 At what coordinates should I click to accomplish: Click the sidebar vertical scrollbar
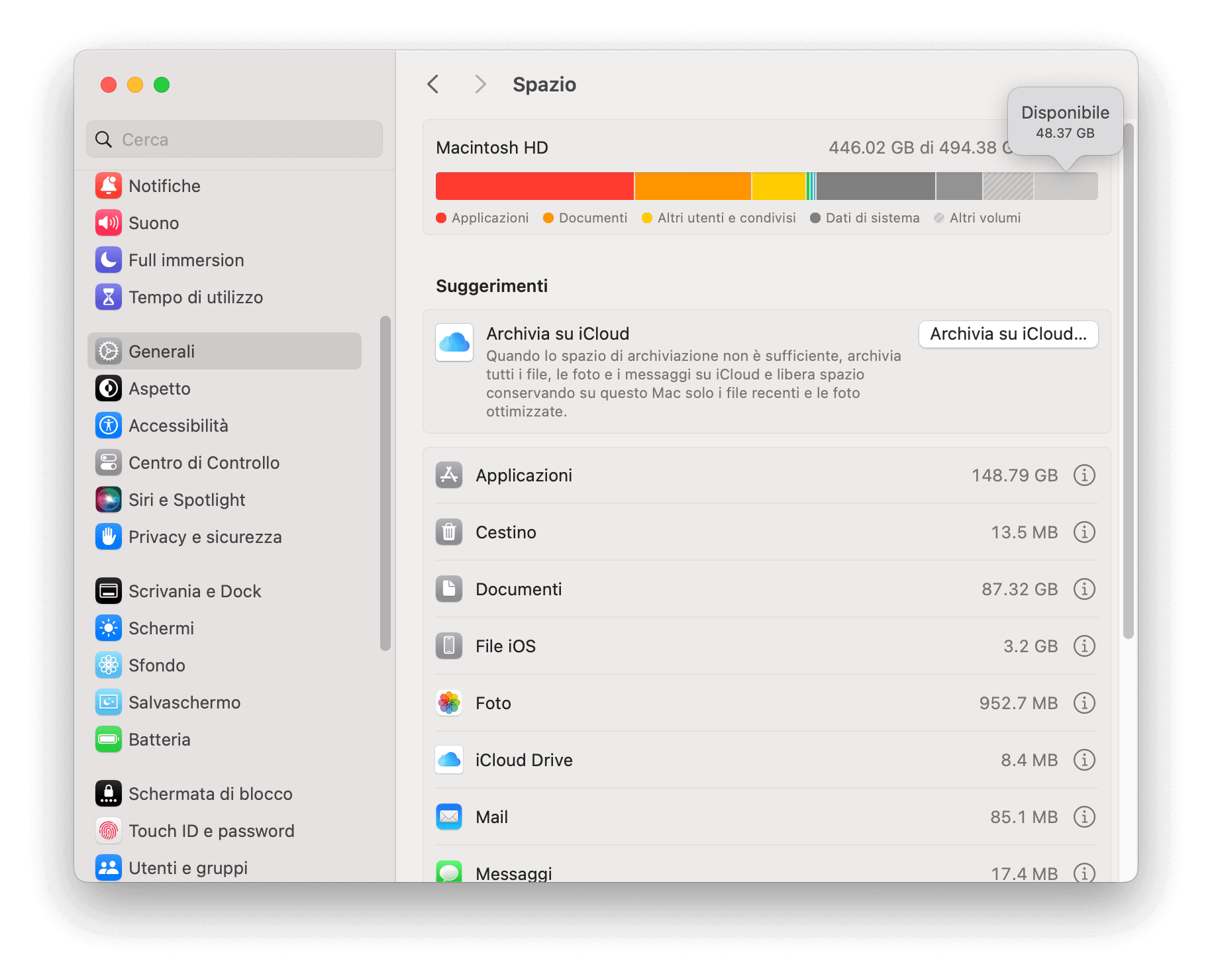[x=385, y=483]
